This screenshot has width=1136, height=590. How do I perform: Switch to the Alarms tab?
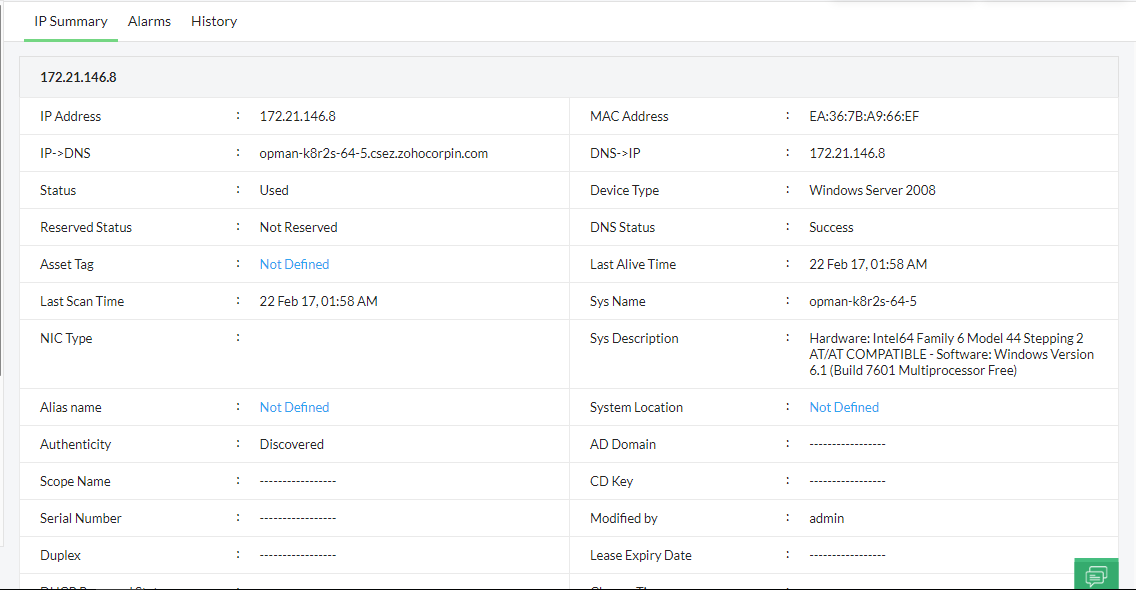coord(149,21)
